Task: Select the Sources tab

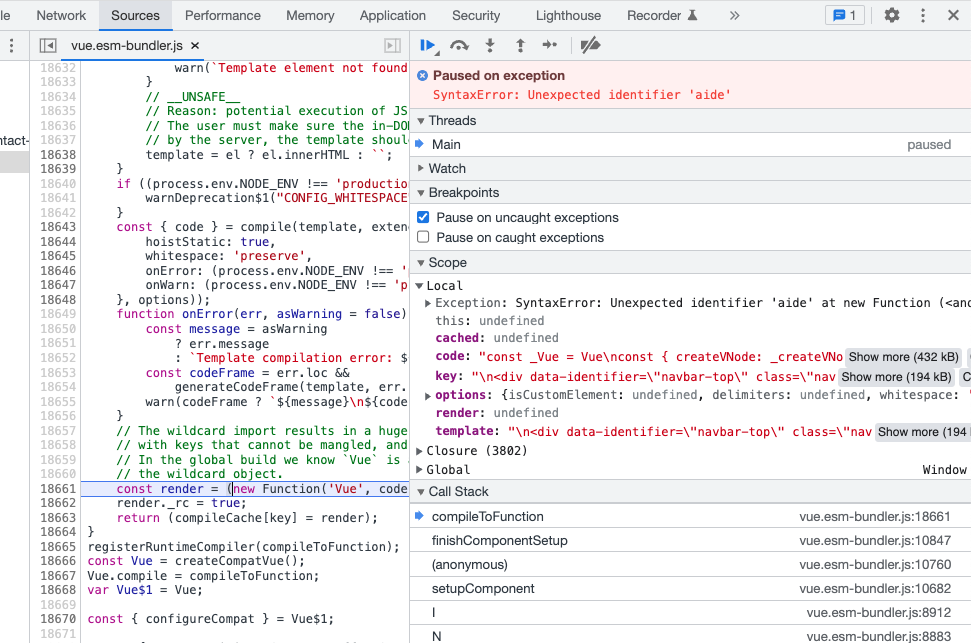Action: (135, 15)
